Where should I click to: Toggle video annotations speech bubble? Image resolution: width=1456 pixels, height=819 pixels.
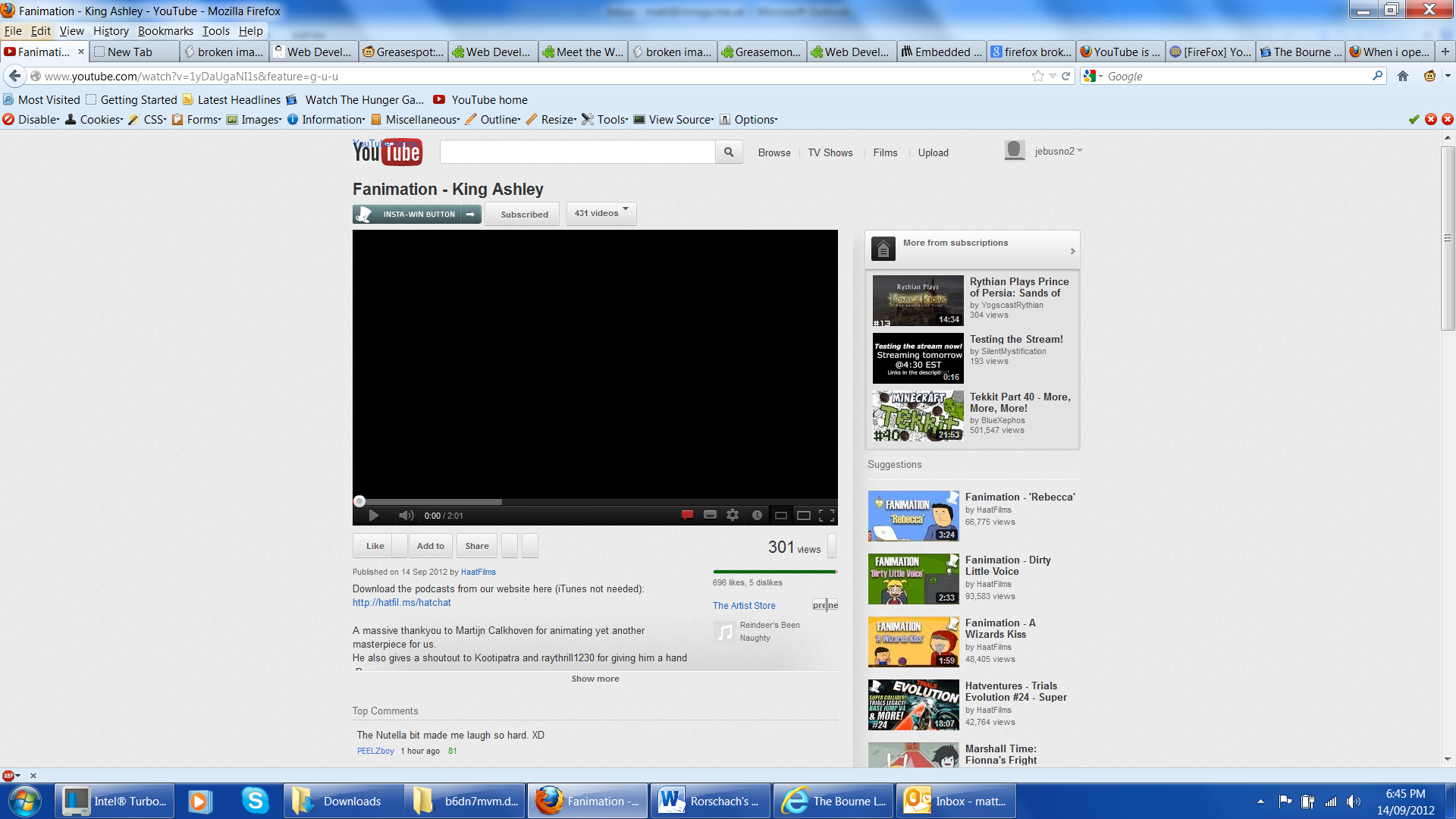pyautogui.click(x=687, y=516)
